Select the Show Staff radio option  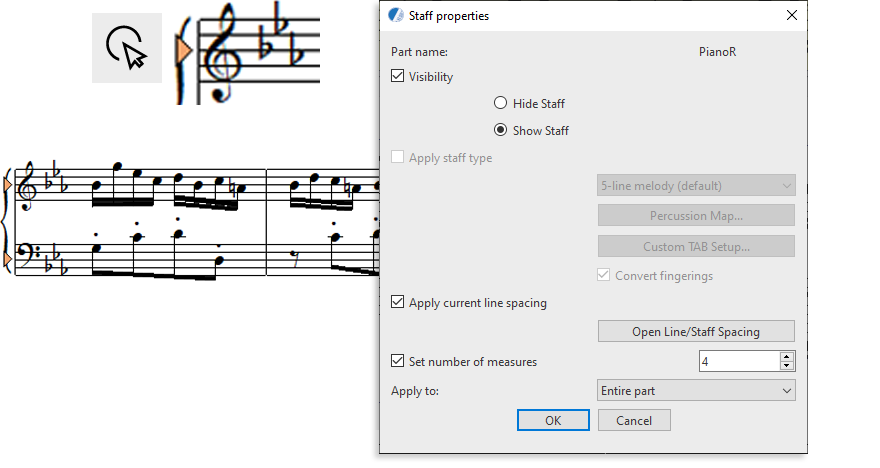pyautogui.click(x=500, y=130)
